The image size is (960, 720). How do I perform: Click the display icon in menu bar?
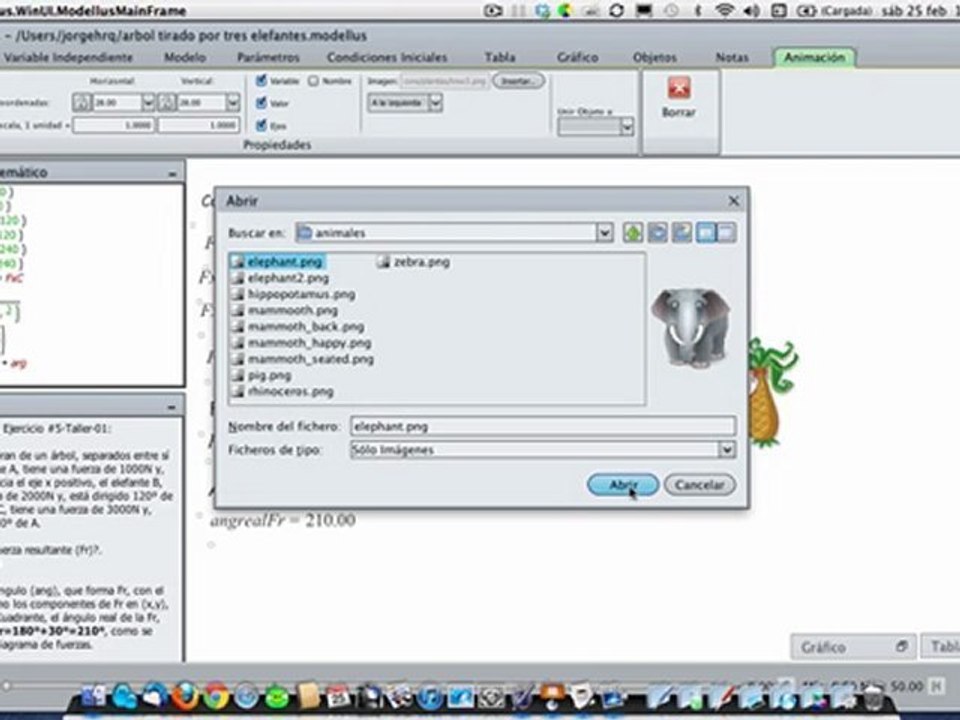[644, 10]
